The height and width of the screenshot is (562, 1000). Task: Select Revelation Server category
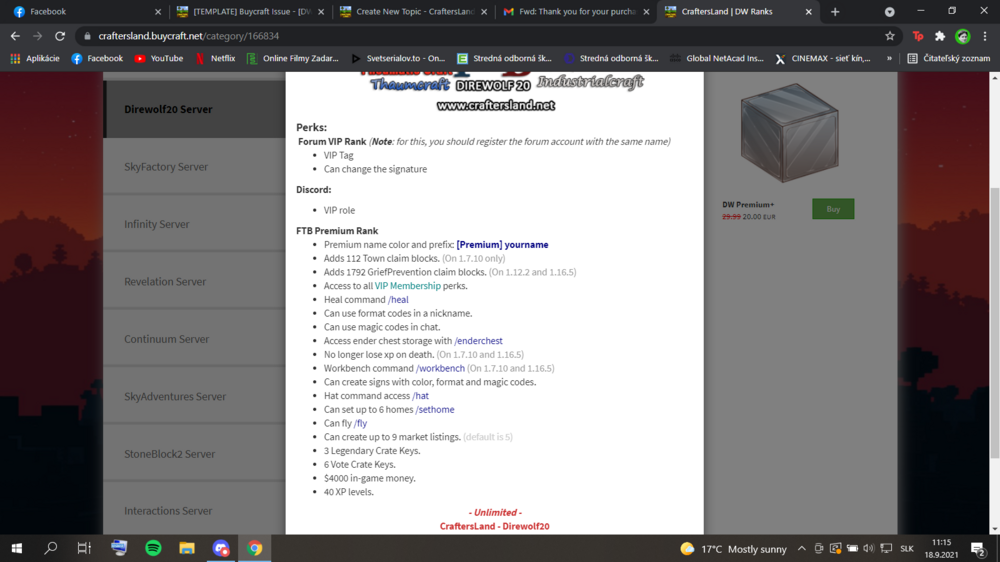(195, 281)
